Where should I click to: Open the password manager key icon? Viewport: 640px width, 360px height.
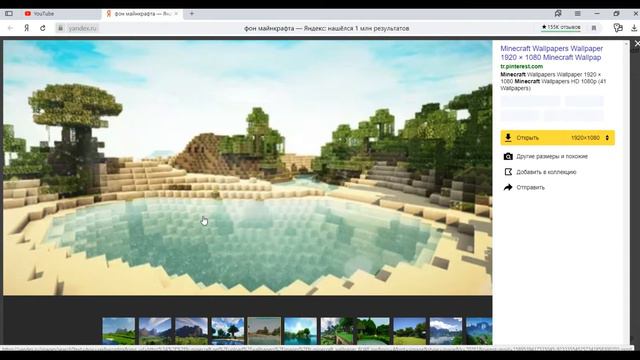coord(618,28)
